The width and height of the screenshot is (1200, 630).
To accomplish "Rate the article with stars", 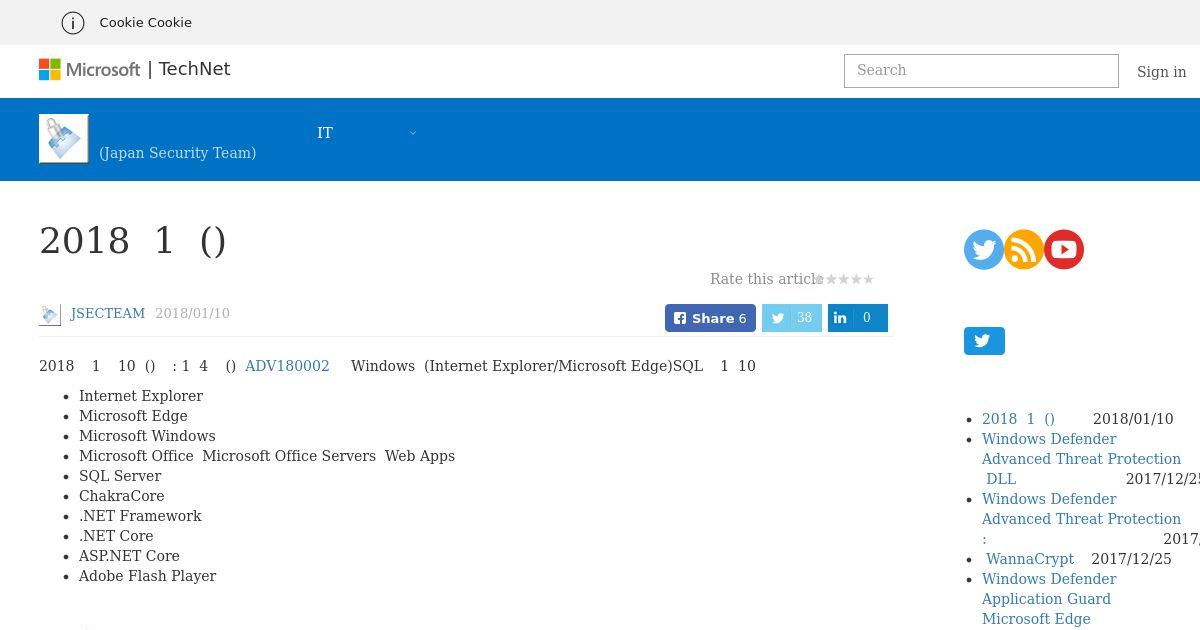I will tap(844, 279).
